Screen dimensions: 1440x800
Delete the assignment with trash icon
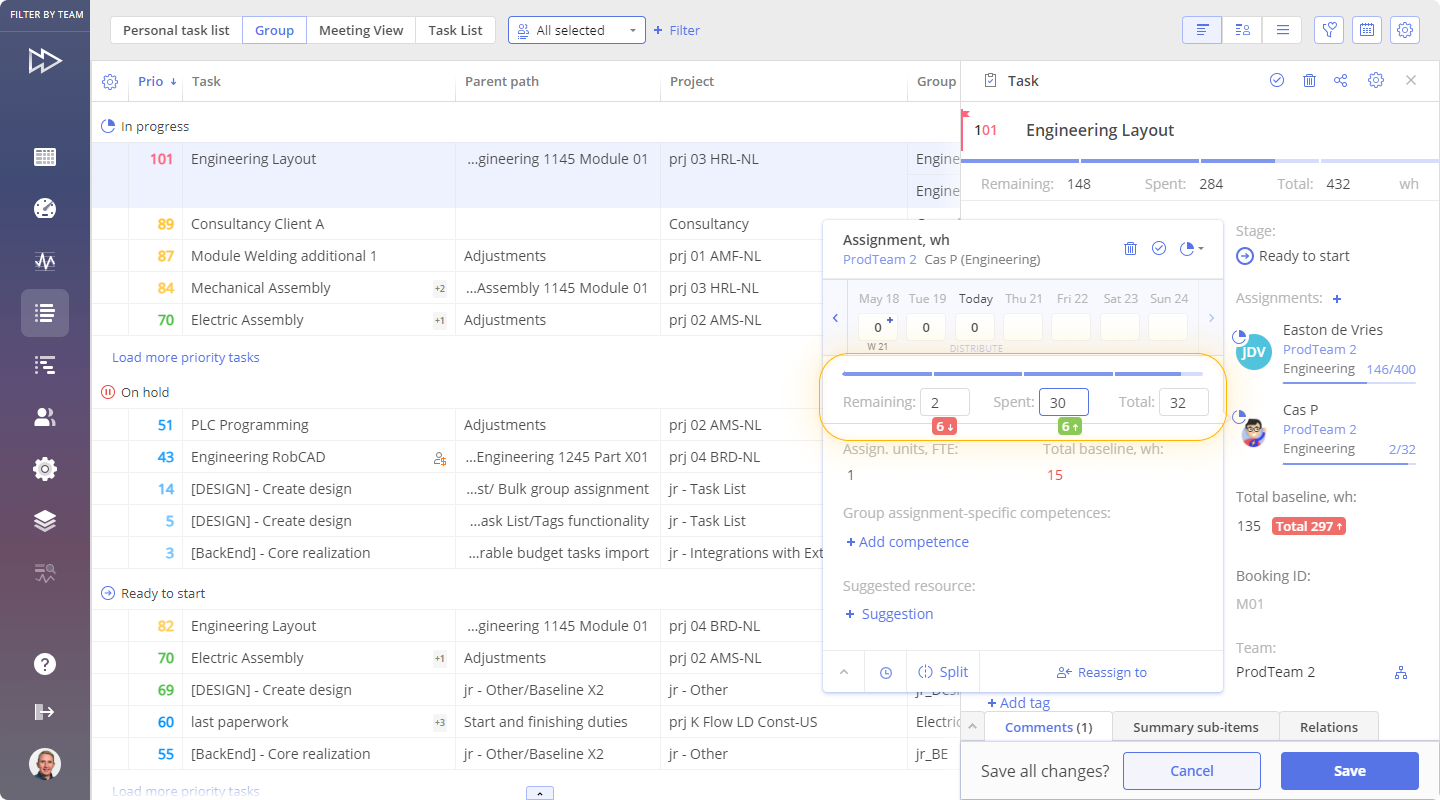[1131, 248]
